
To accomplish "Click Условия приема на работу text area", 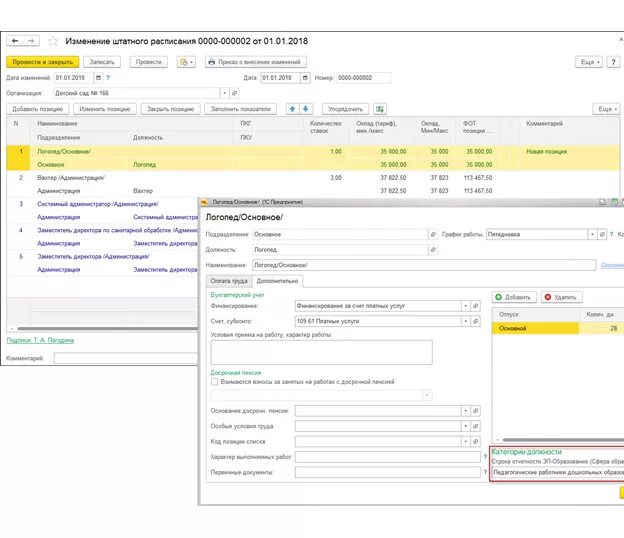I will point(322,352).
